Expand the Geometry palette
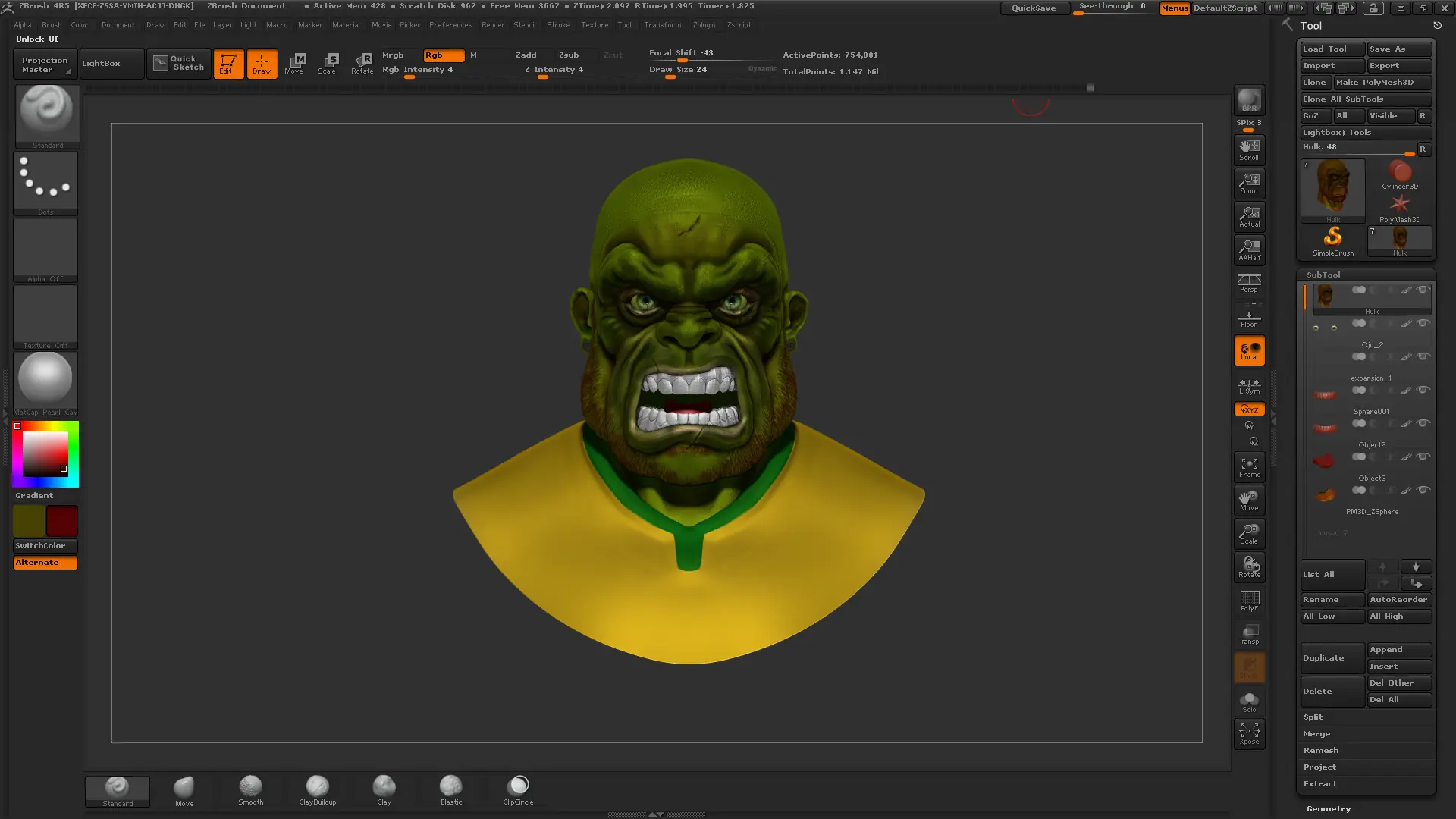 (1329, 808)
